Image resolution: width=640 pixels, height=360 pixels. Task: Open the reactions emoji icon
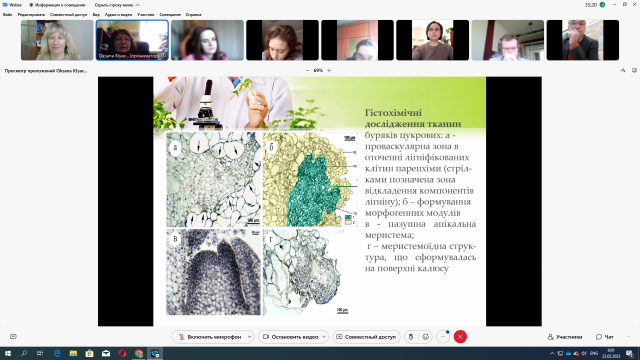425,337
